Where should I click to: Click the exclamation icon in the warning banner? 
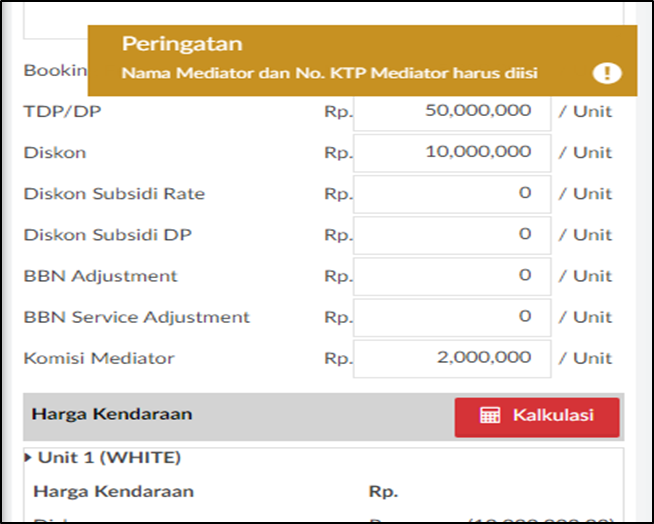[x=607, y=73]
